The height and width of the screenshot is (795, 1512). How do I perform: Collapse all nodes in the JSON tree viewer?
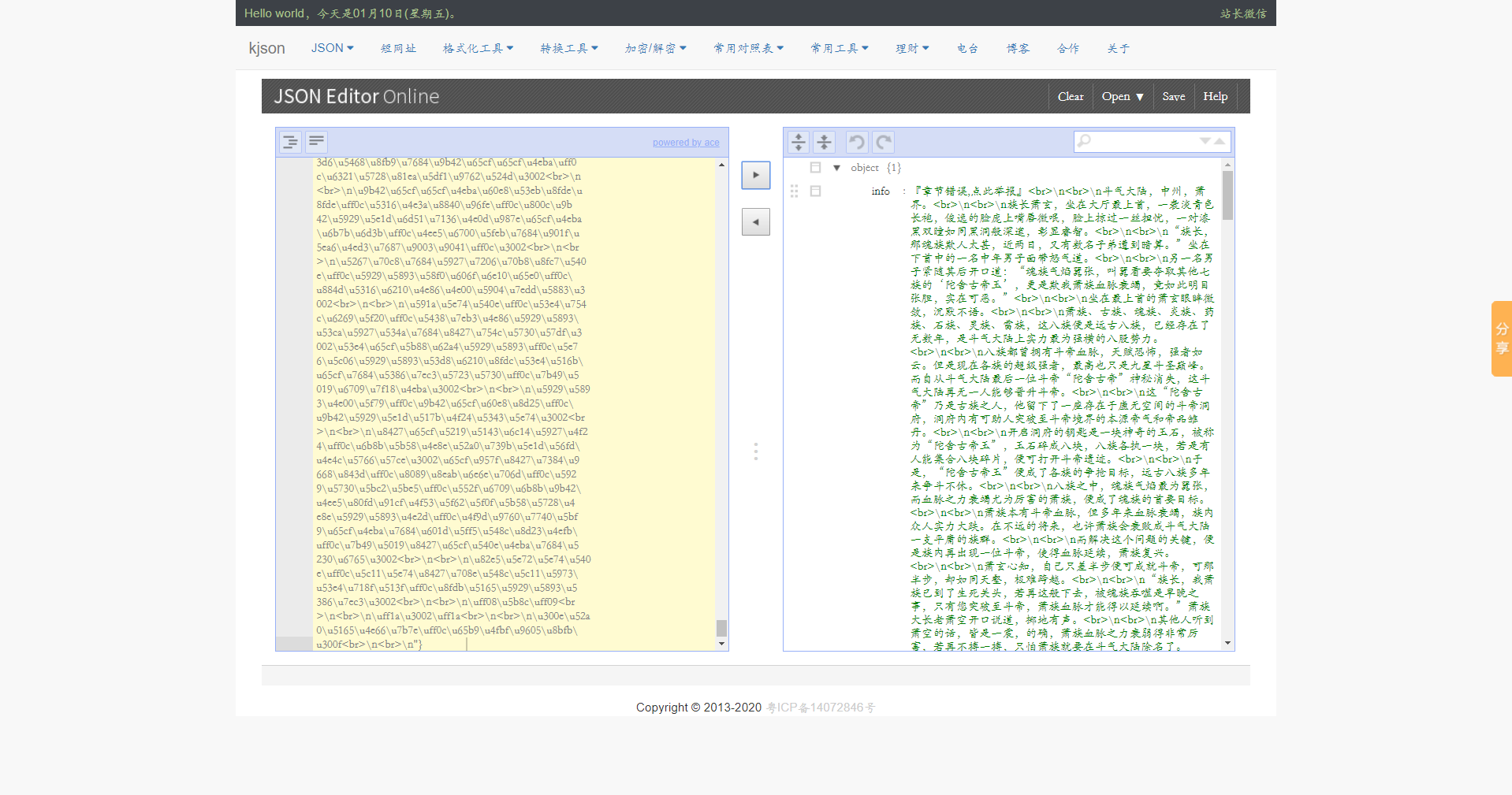pyautogui.click(x=823, y=142)
